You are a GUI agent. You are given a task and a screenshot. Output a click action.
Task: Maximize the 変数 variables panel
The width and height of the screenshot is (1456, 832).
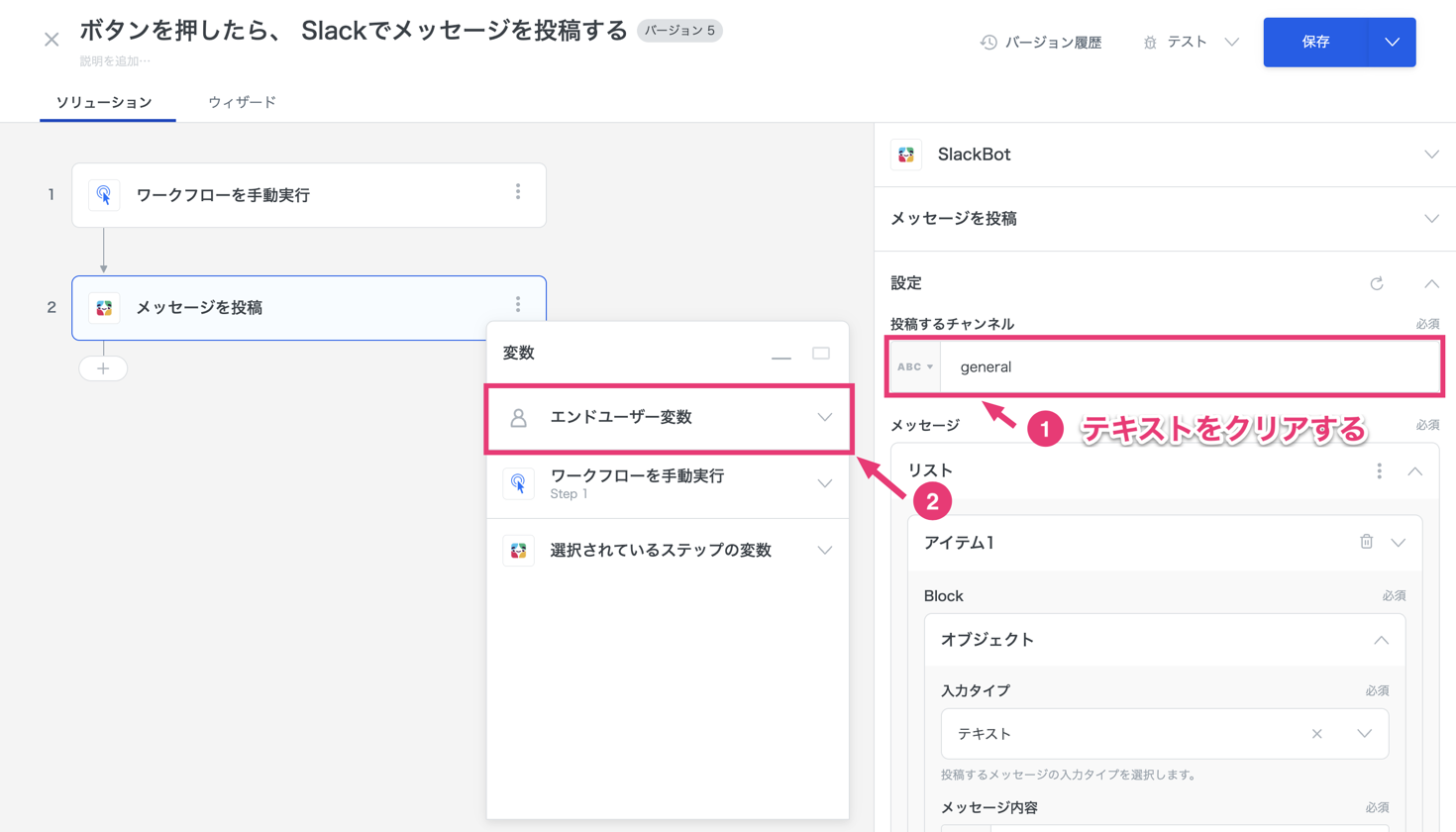tap(821, 354)
